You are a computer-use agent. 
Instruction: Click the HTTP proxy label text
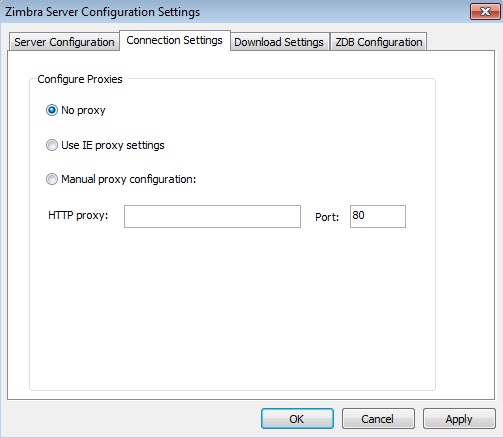point(78,216)
